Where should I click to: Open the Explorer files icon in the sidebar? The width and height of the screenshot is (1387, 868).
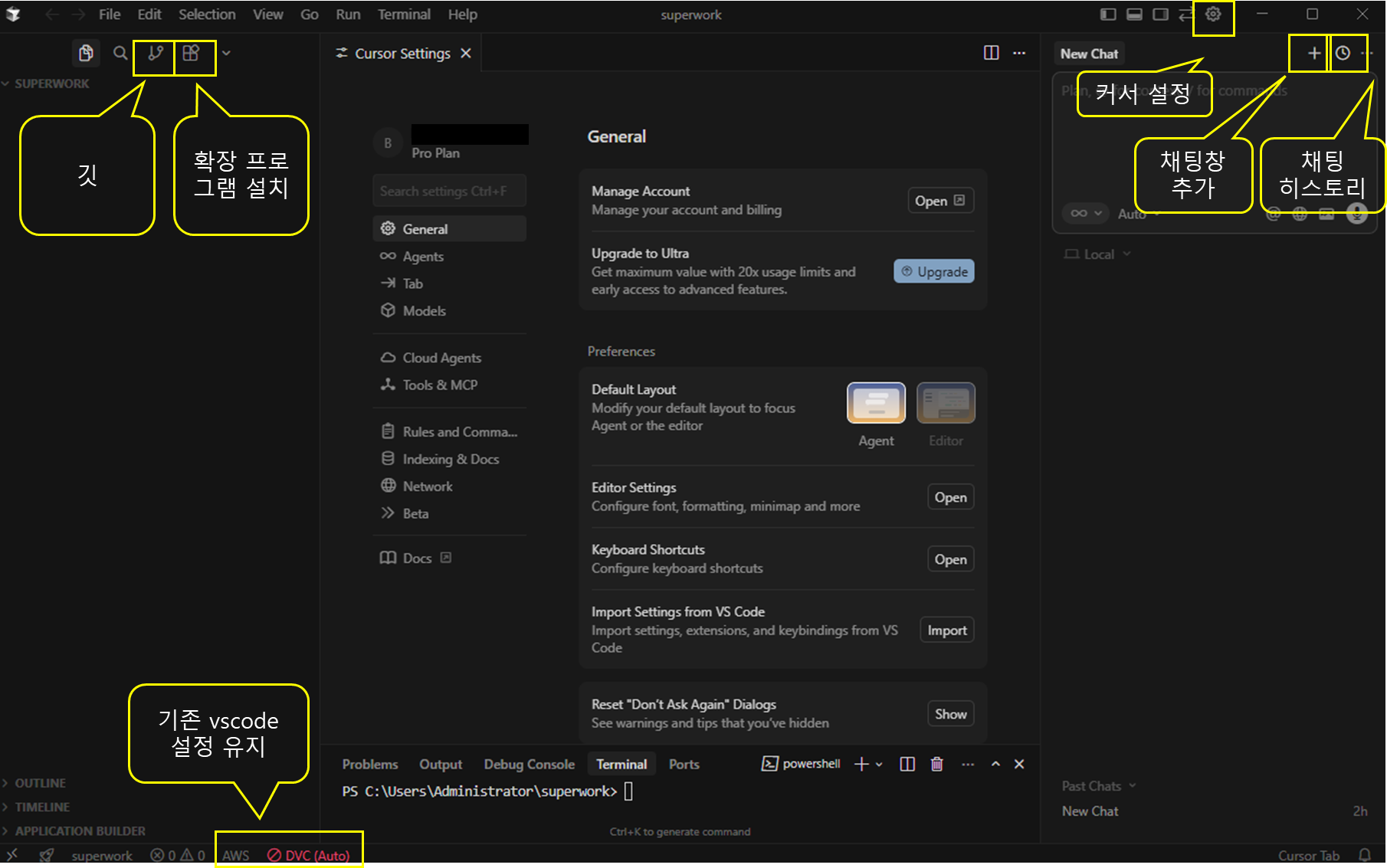[x=86, y=53]
